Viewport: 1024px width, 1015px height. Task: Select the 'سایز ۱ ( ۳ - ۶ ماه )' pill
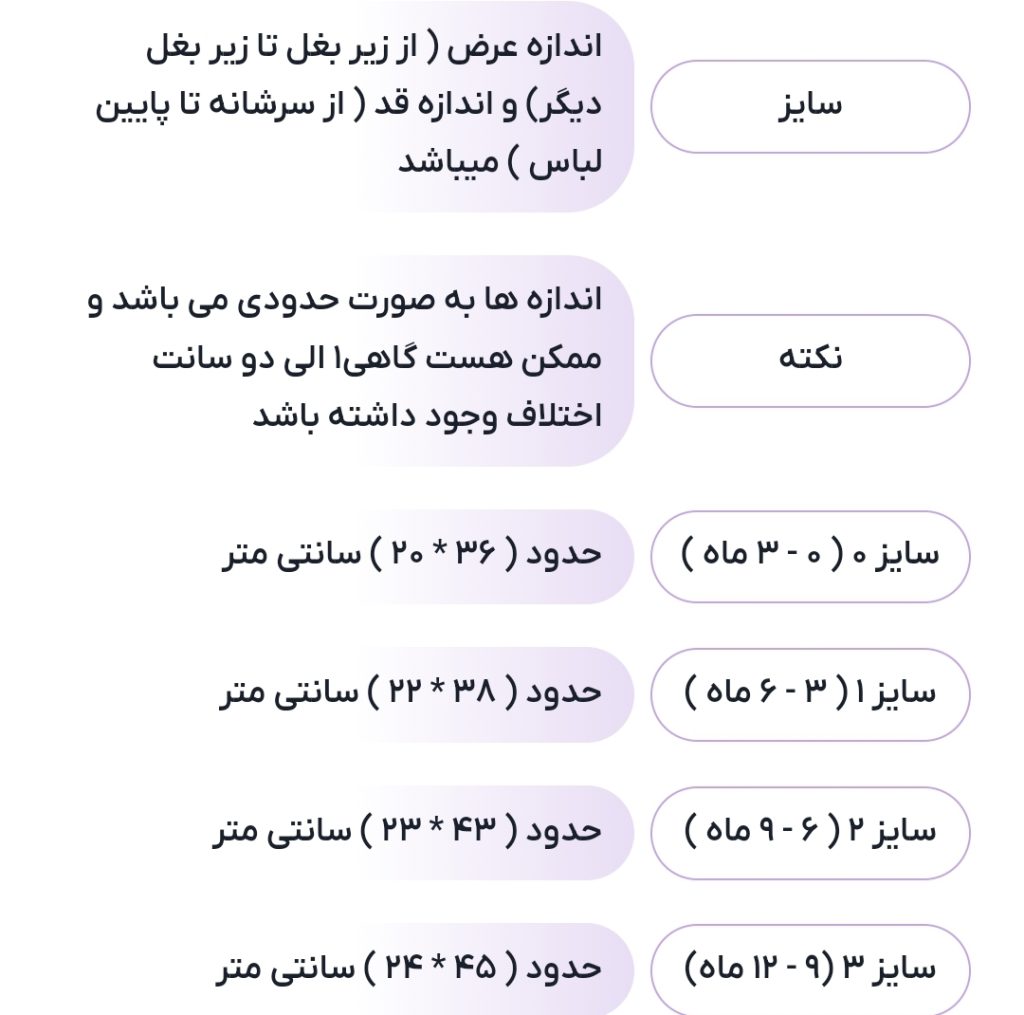(x=810, y=693)
